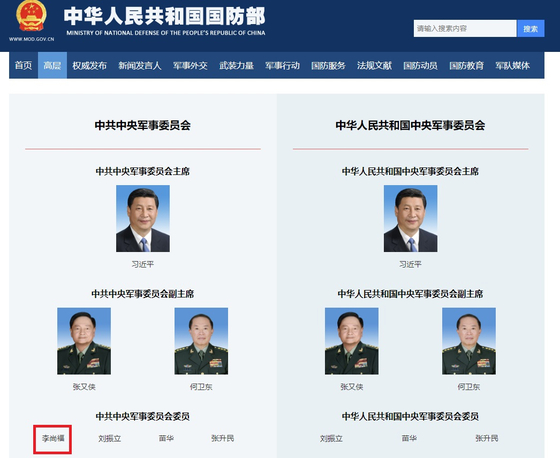
Task: Click 何卫东 name in right panel
Action: coord(469,387)
